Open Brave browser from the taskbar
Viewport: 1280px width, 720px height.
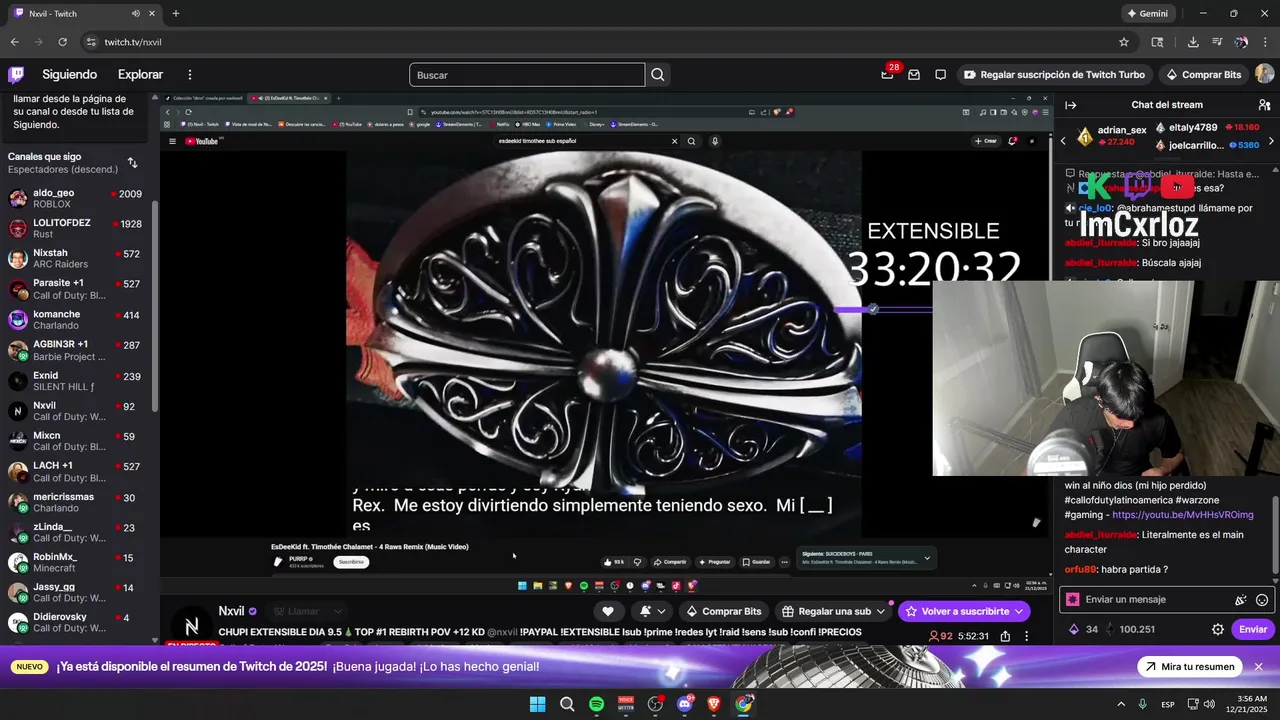714,704
